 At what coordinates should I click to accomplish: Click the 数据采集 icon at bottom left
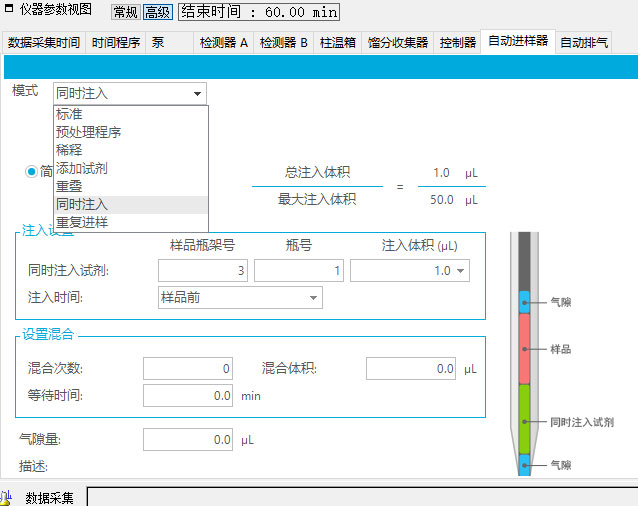coord(6,498)
